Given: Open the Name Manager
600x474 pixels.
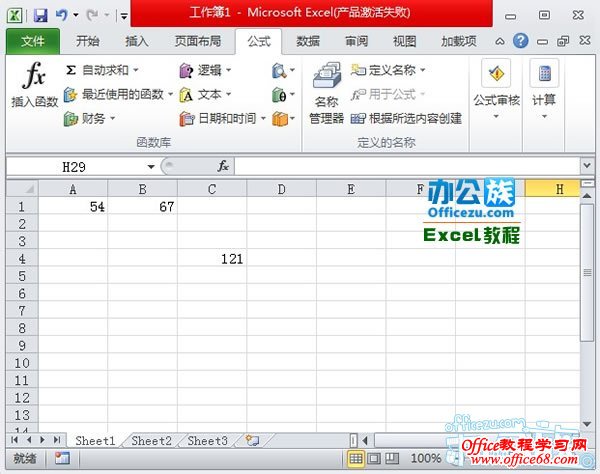Looking at the screenshot, I should click(326, 93).
